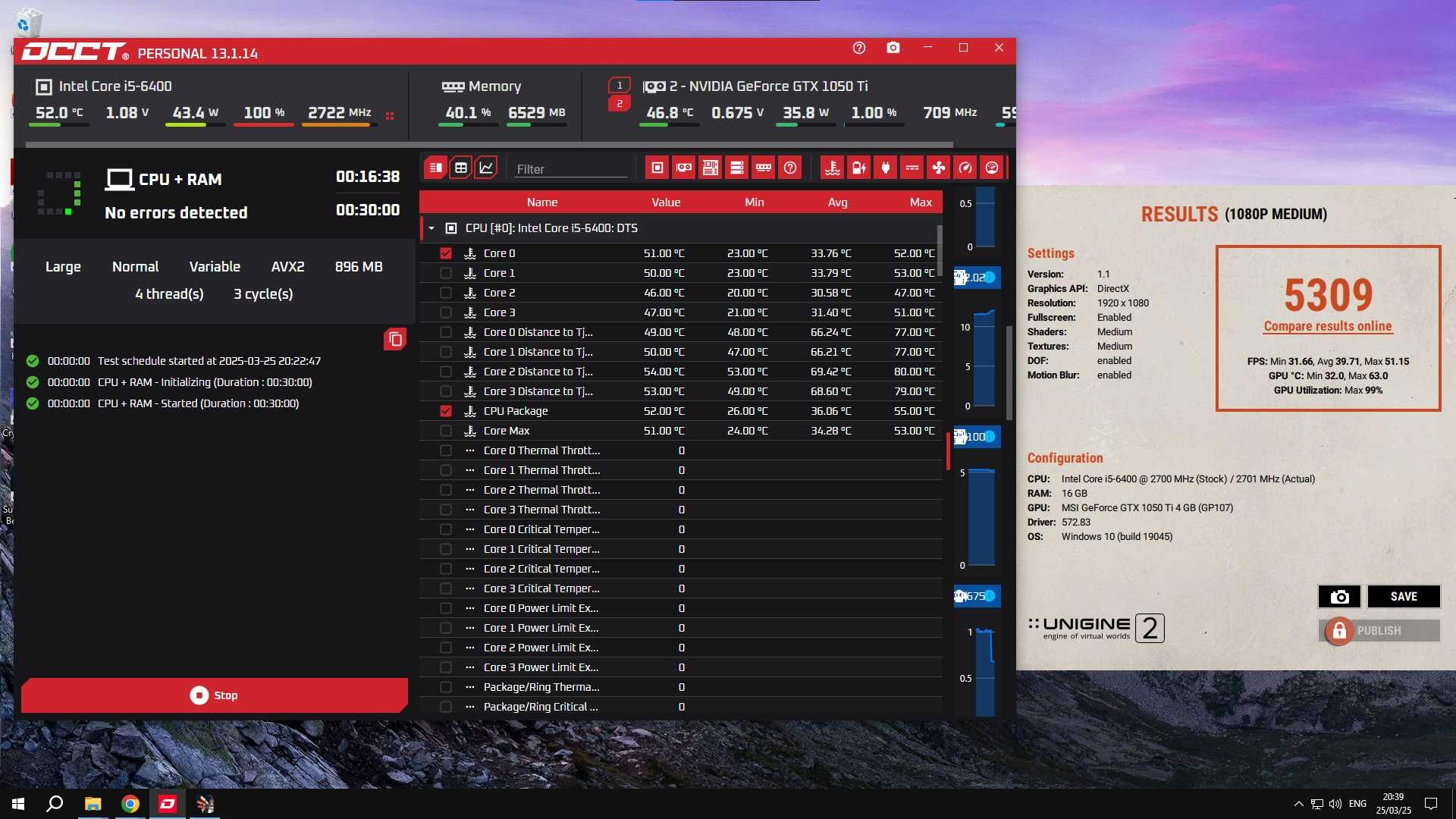1456x819 pixels.
Task: Show voltage sensors icon
Action: coord(912,168)
